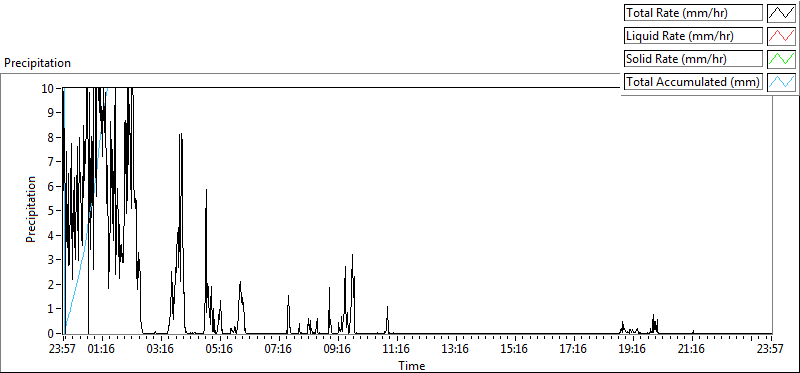Viewport: 800px width, 373px height.
Task: Click the Precipitation graph title caption
Action: (37, 63)
